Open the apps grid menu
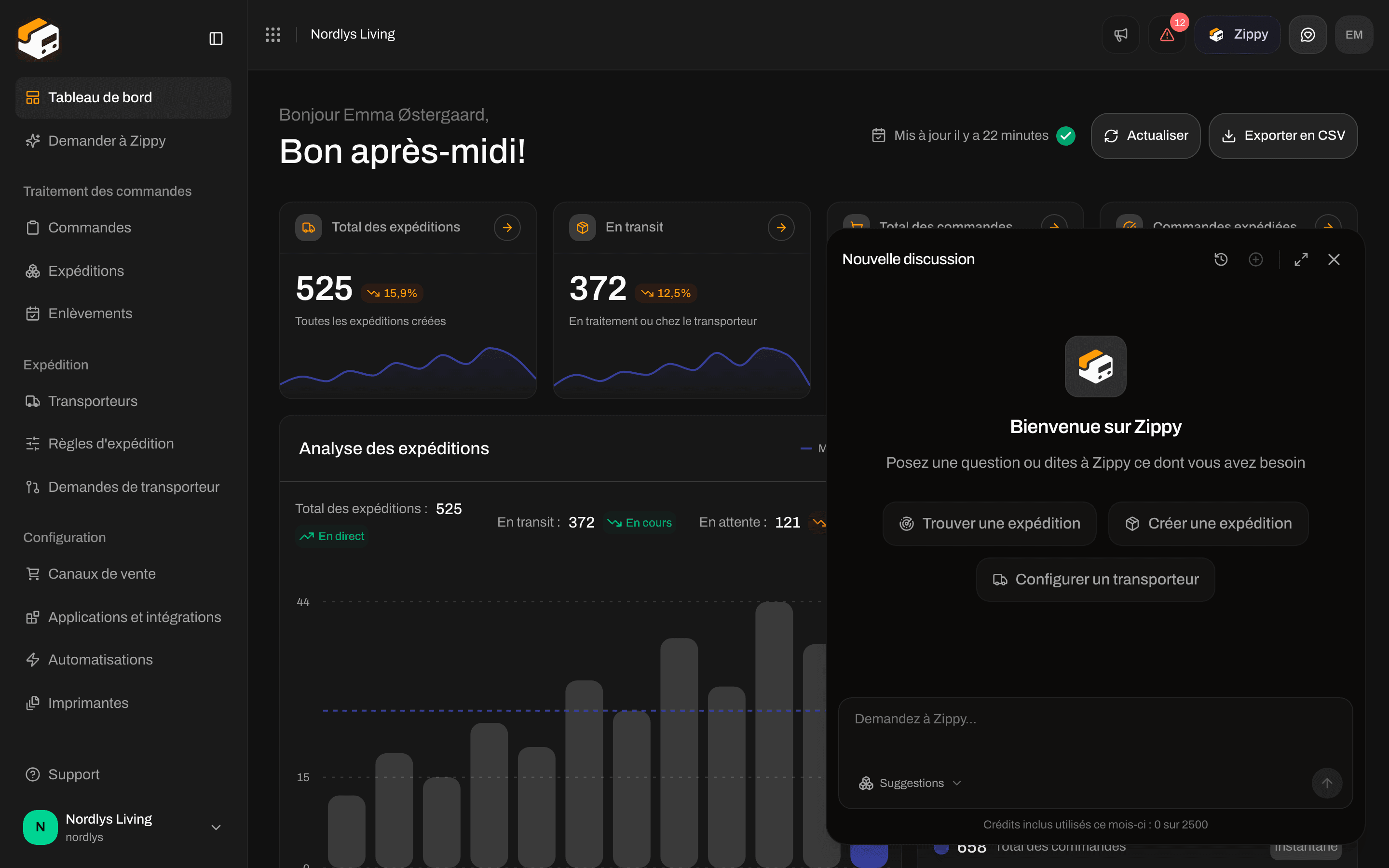 pyautogui.click(x=272, y=34)
